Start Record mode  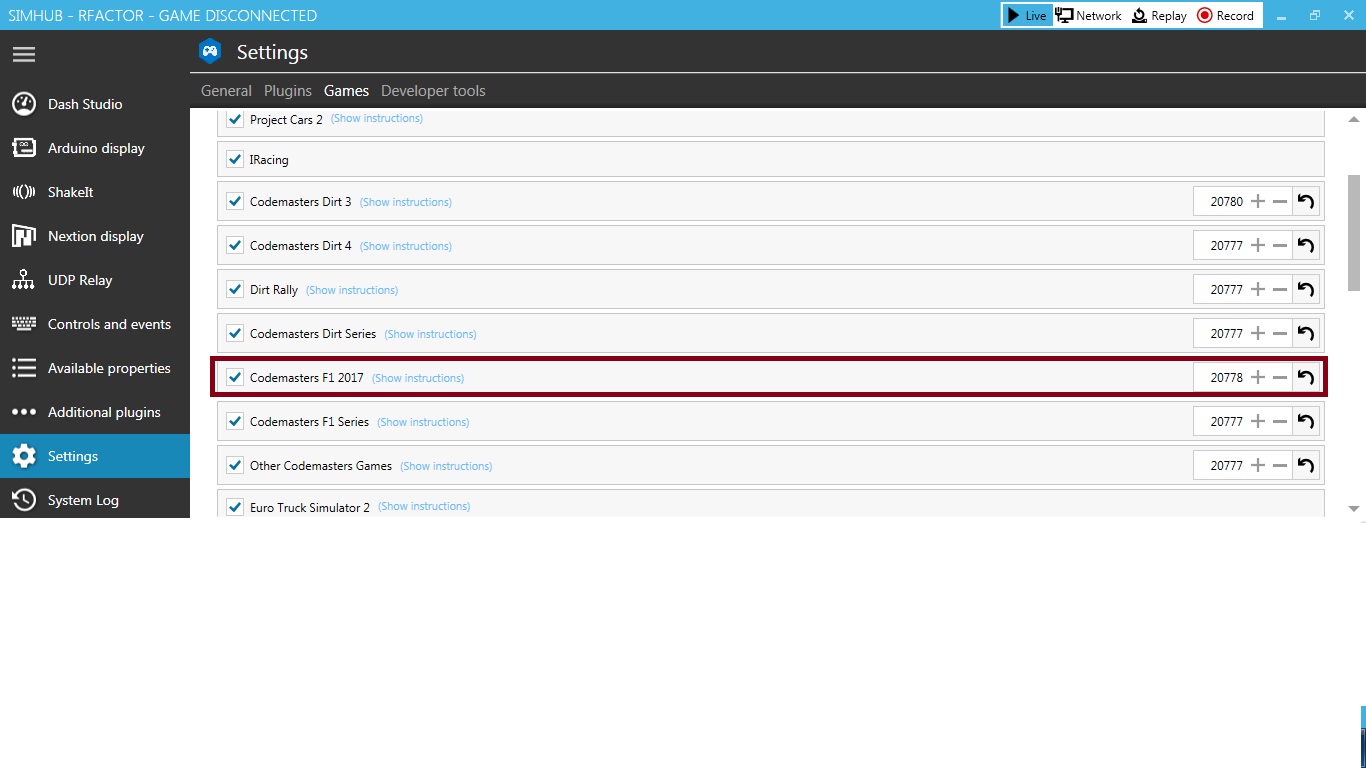pyautogui.click(x=1226, y=15)
